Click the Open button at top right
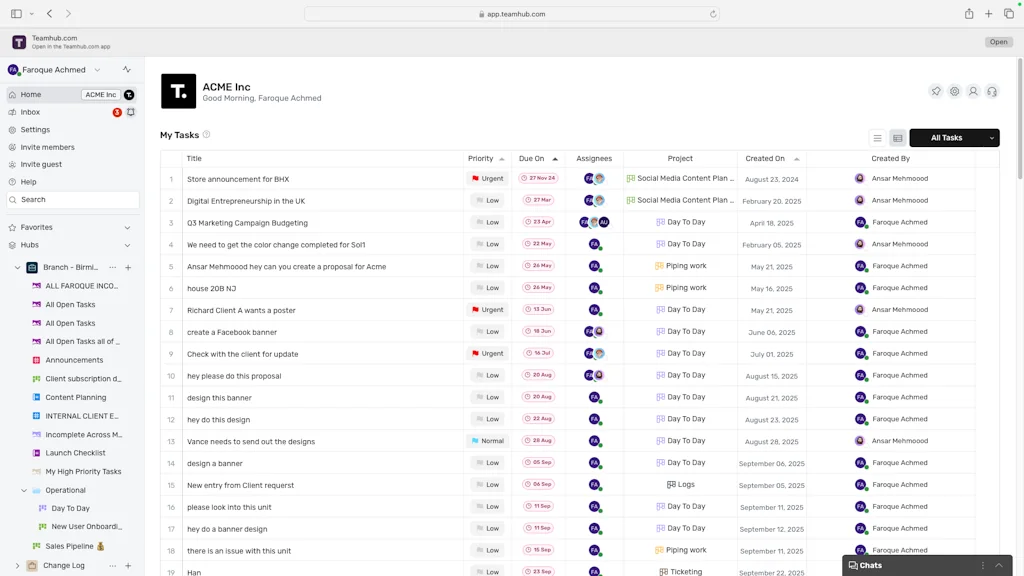 (x=998, y=41)
